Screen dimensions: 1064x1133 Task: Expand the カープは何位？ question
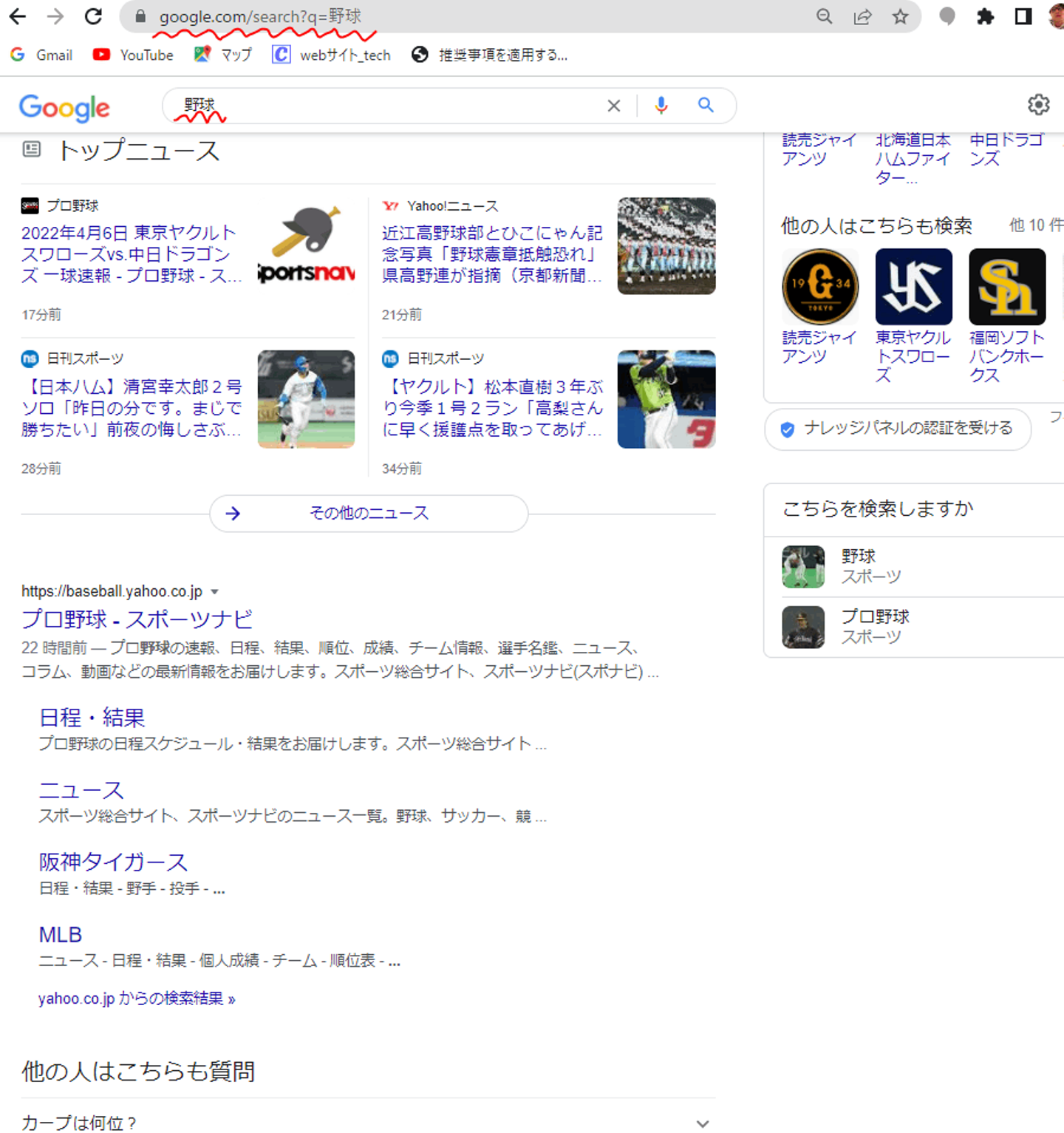[368, 1123]
